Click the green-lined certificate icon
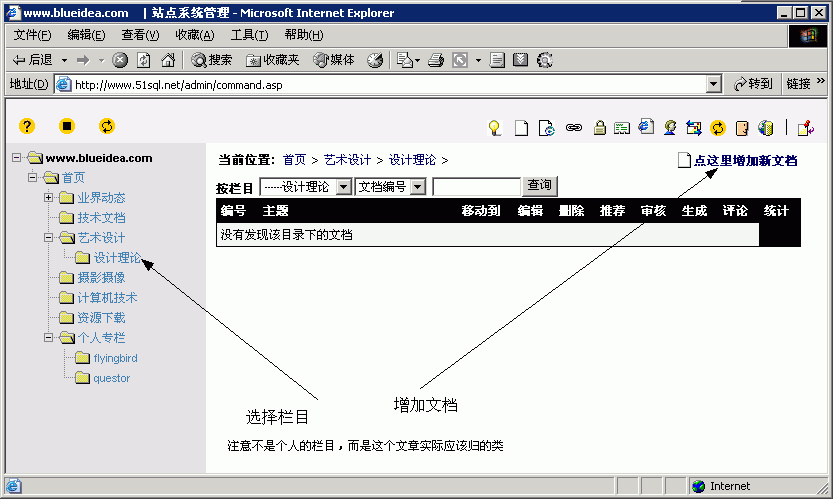 (622, 128)
